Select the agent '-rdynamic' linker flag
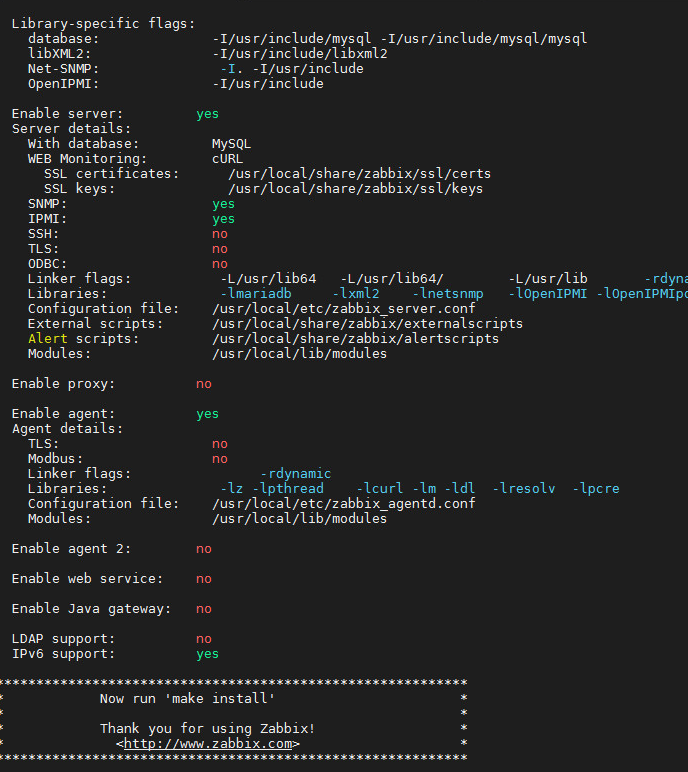Image resolution: width=688 pixels, height=772 pixels. point(296,474)
